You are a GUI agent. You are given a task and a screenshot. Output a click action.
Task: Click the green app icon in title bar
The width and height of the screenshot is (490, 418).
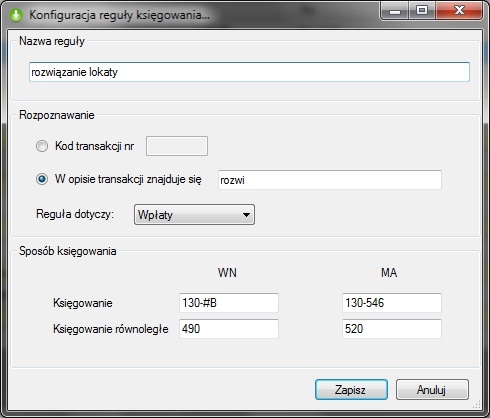[x=16, y=15]
